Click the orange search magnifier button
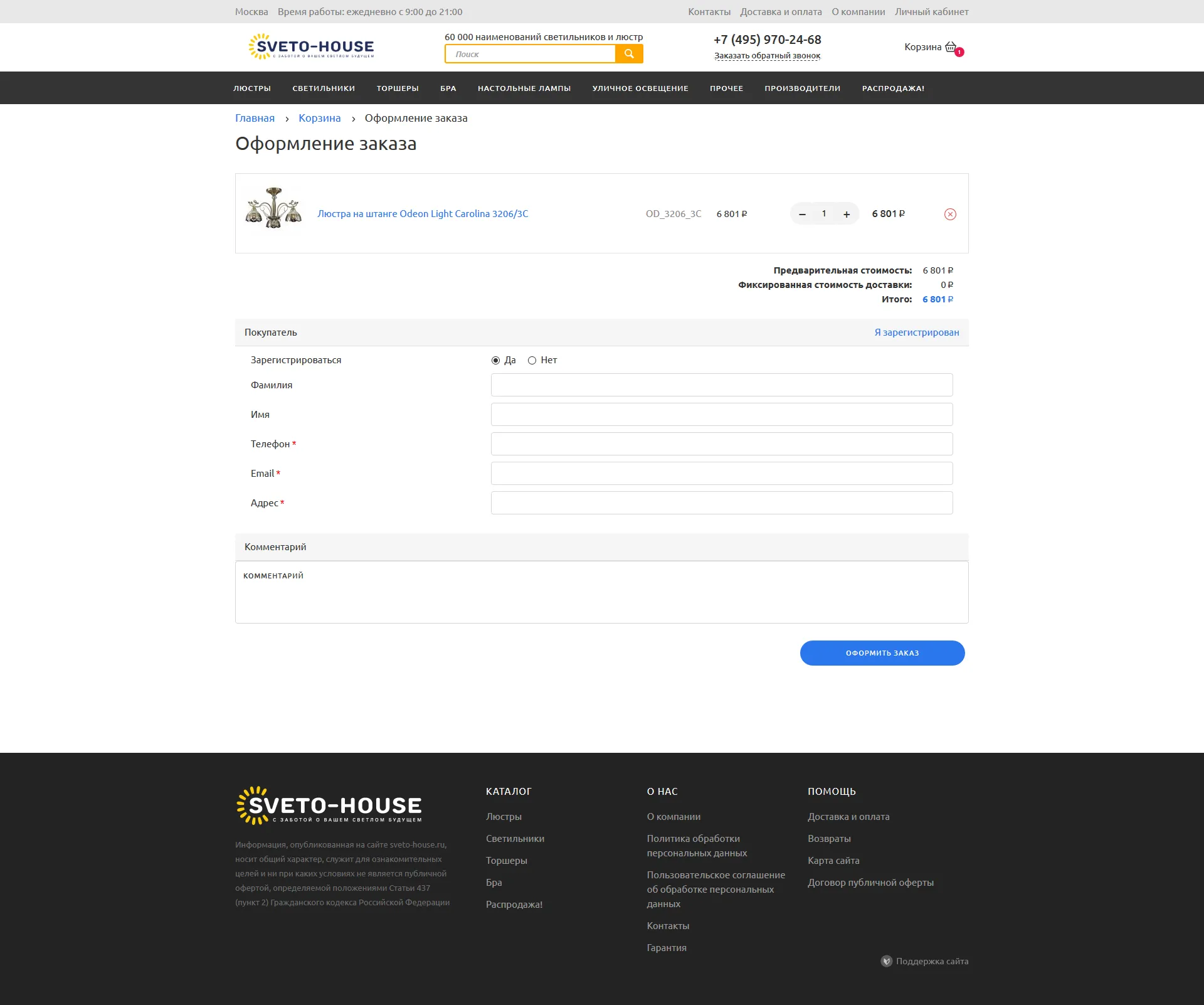 629,54
